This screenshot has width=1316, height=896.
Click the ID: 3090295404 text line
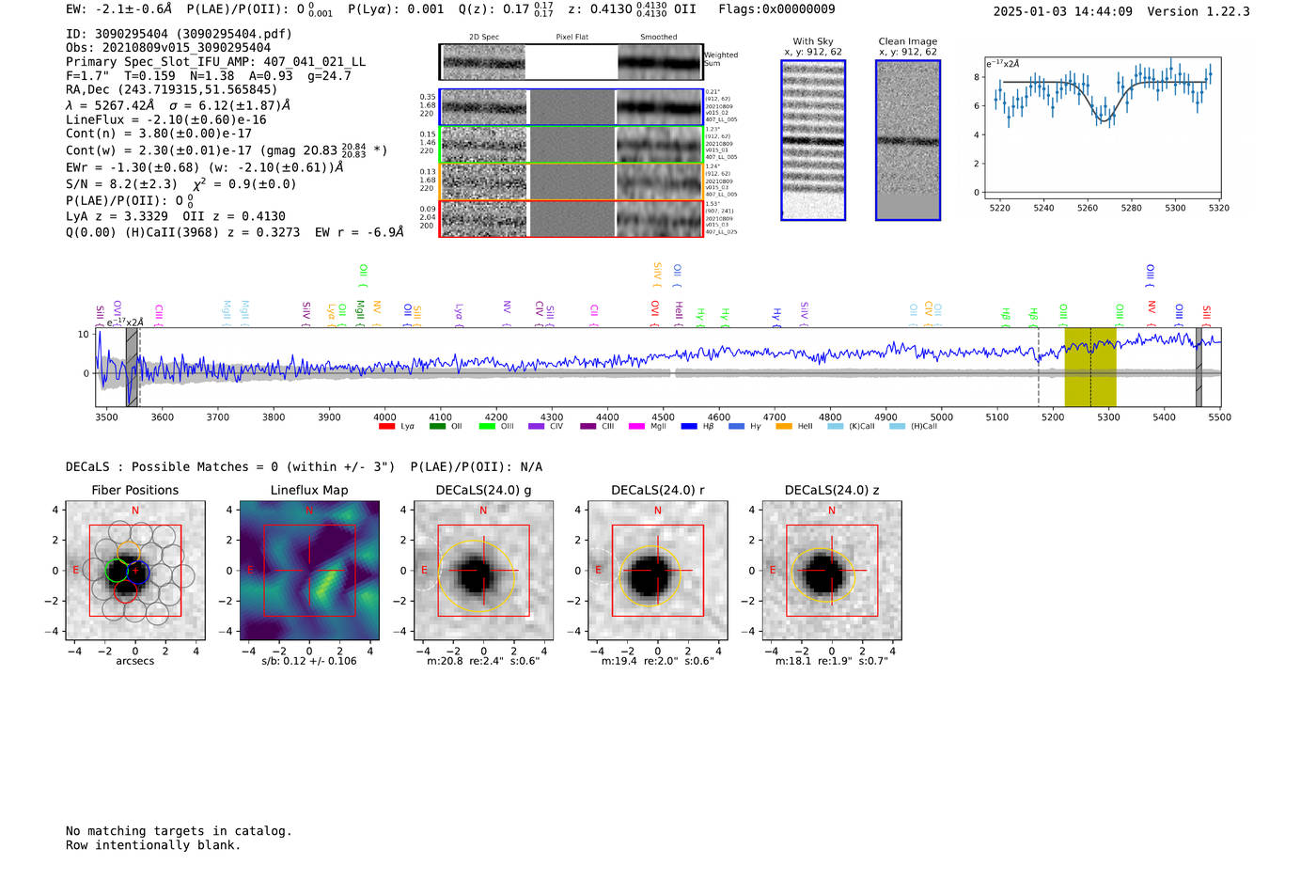179,34
